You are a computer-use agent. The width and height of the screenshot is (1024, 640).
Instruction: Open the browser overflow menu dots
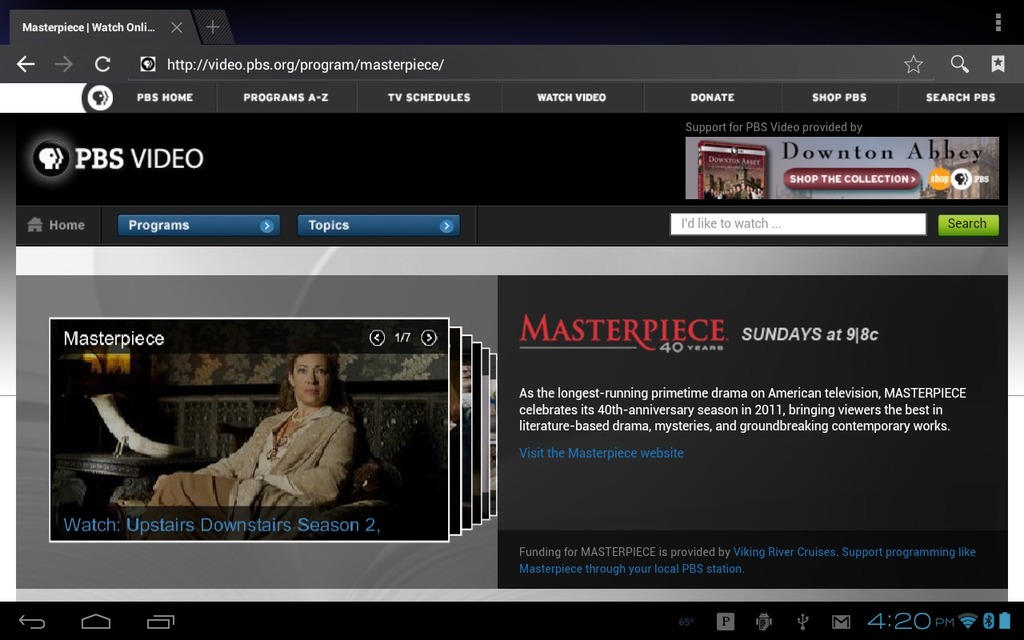point(998,22)
